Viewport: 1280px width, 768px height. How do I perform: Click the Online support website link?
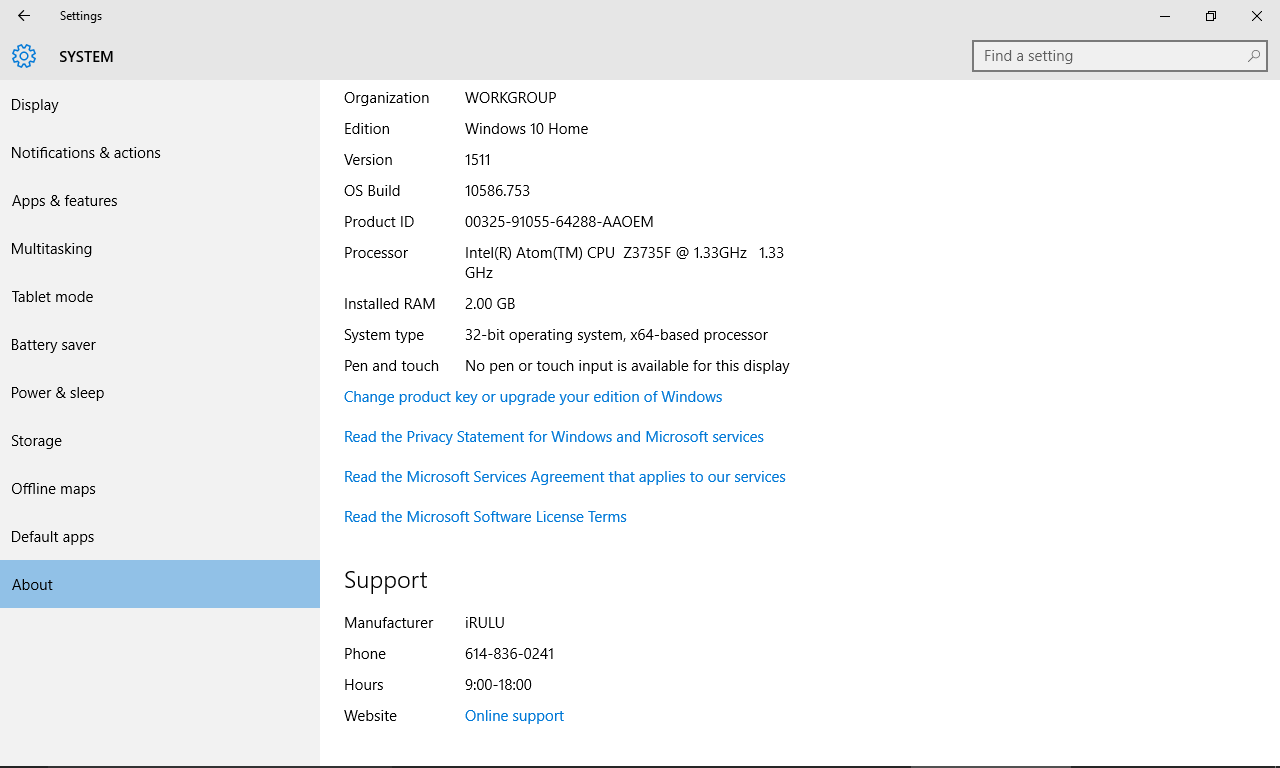coord(514,716)
